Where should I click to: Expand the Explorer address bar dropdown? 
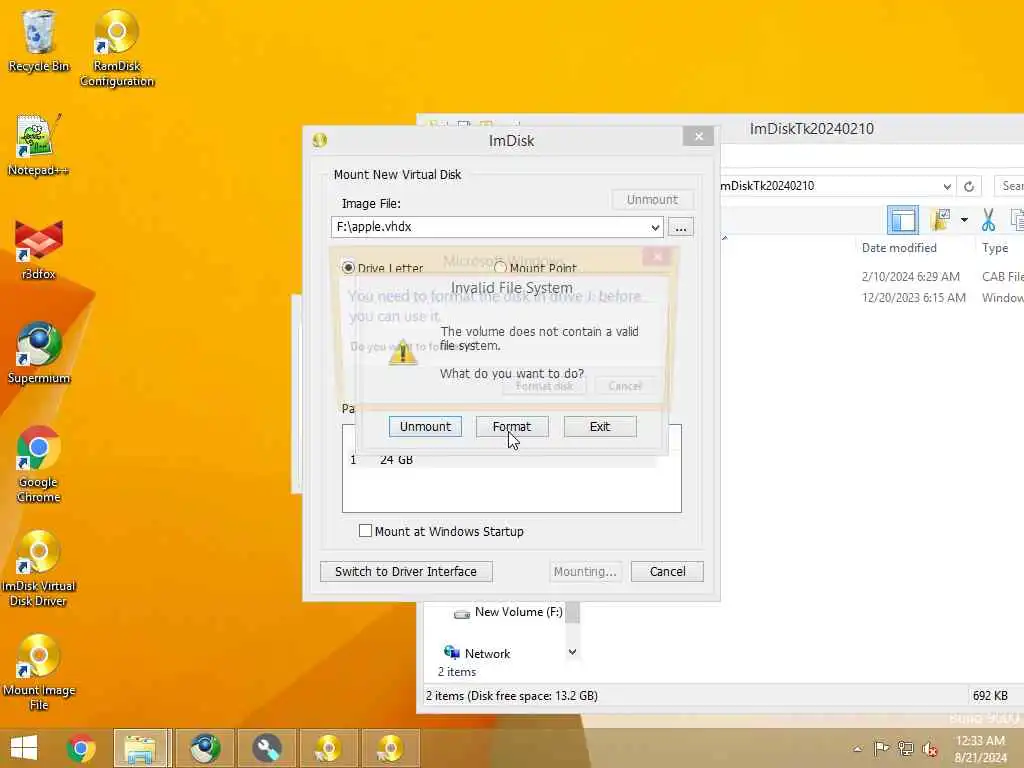click(x=947, y=187)
